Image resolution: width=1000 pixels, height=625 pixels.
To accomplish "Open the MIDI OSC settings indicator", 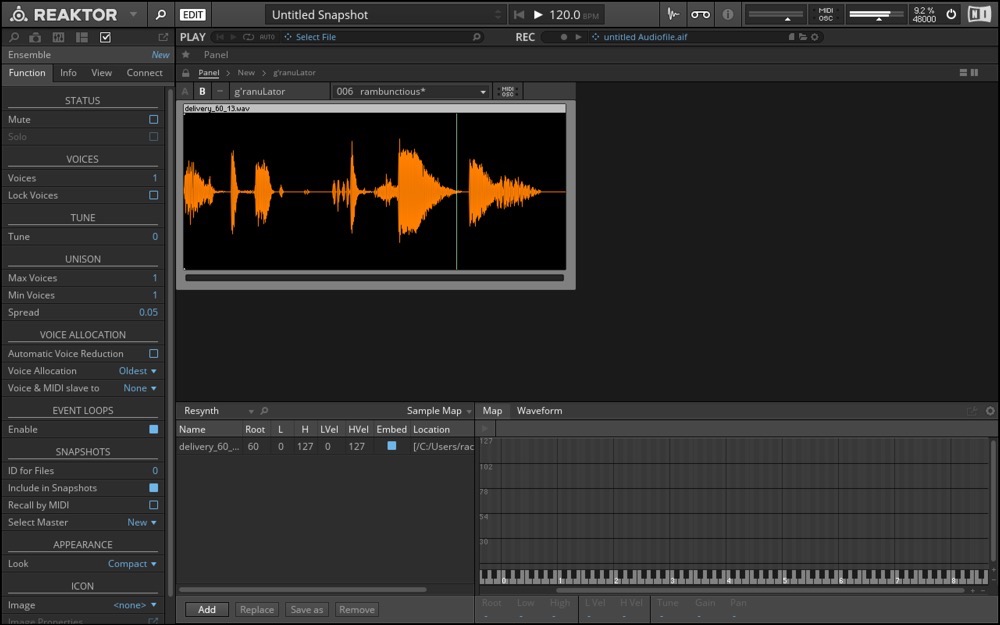I will [x=826, y=14].
